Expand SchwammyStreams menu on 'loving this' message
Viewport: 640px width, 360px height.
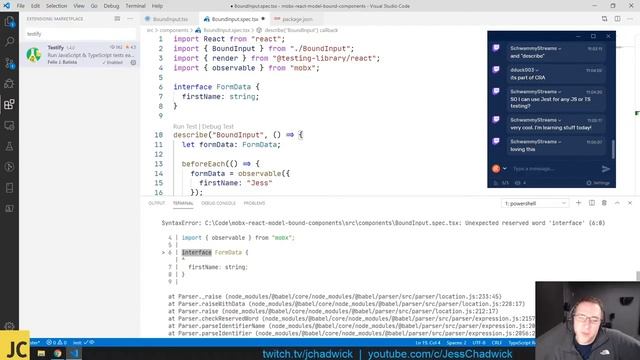click(x=560, y=142)
